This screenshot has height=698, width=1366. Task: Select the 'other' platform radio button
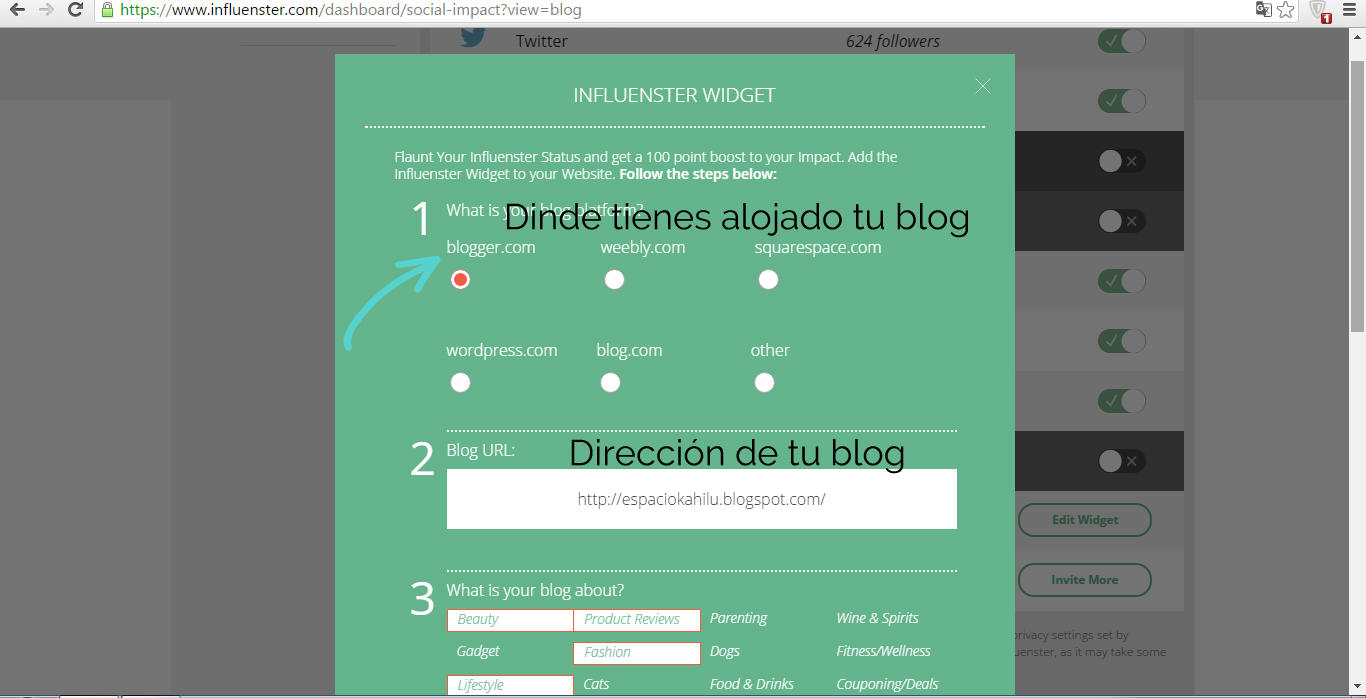point(764,383)
